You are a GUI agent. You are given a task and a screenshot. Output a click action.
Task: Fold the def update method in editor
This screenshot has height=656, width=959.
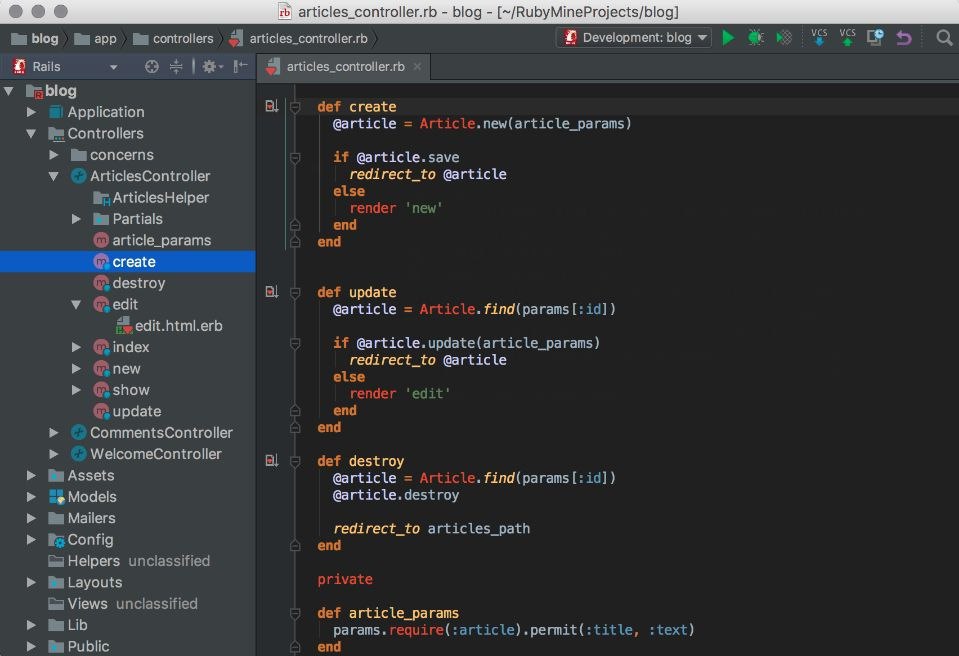pos(295,292)
